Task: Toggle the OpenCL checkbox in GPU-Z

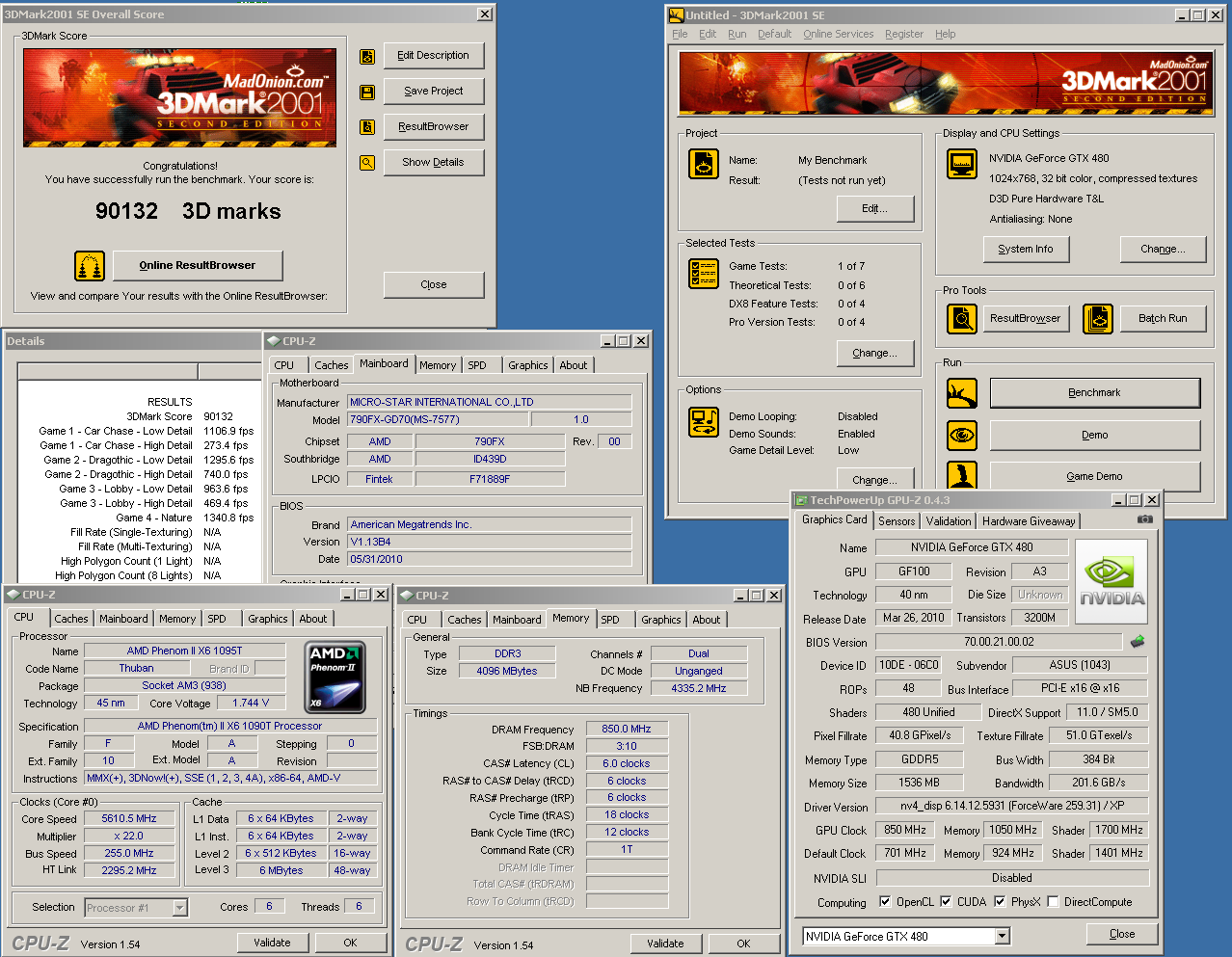Action: [x=885, y=902]
